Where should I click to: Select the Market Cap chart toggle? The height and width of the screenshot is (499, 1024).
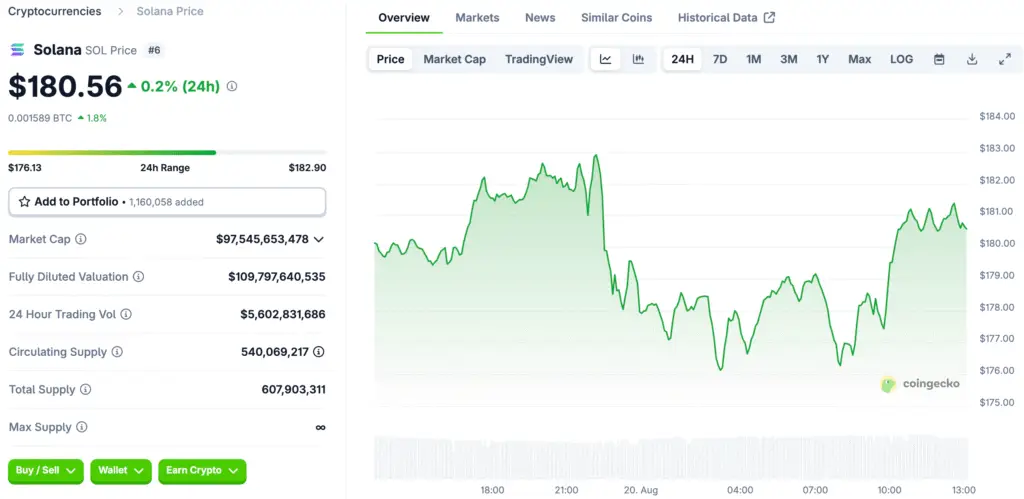pyautogui.click(x=455, y=59)
